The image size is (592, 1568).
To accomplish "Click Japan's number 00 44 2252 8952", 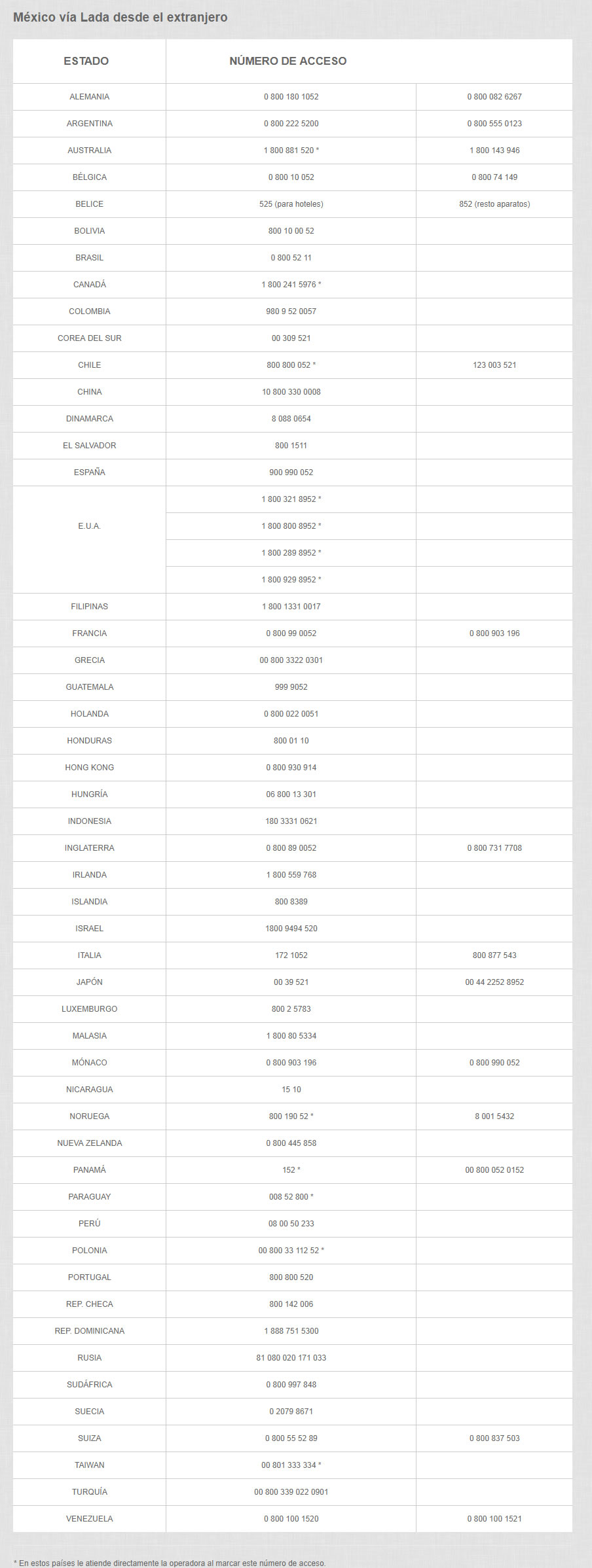I will pyautogui.click(x=494, y=982).
